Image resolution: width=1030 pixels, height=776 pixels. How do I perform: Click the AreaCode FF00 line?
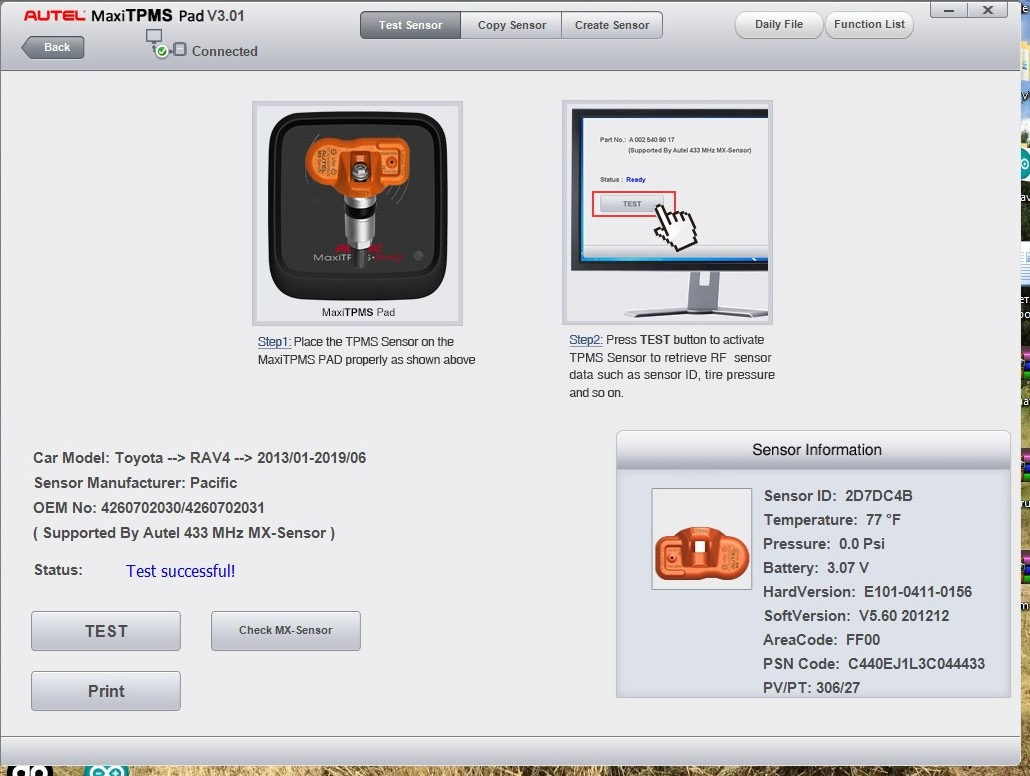(821, 640)
